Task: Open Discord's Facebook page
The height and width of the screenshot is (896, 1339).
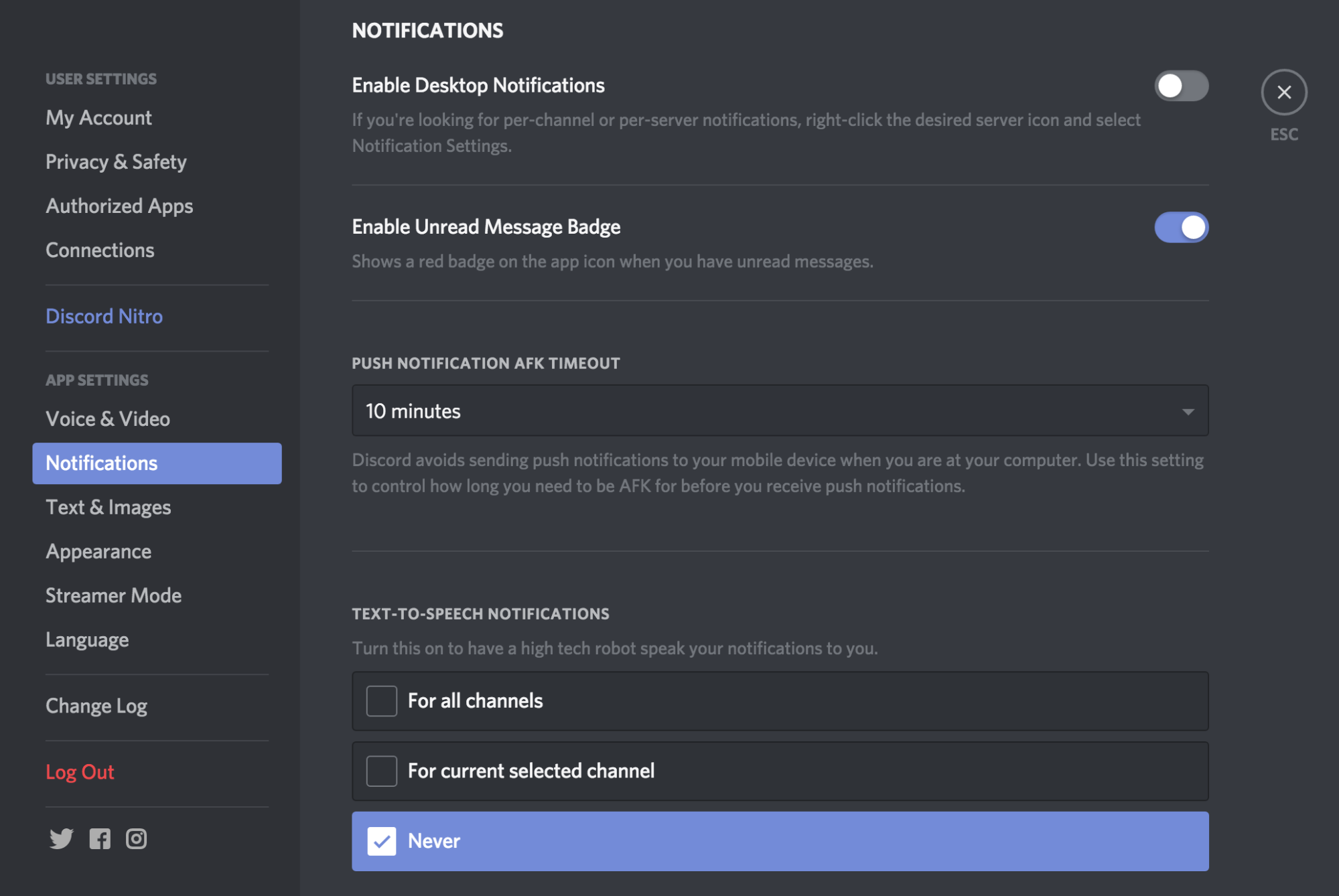Action: pyautogui.click(x=99, y=838)
